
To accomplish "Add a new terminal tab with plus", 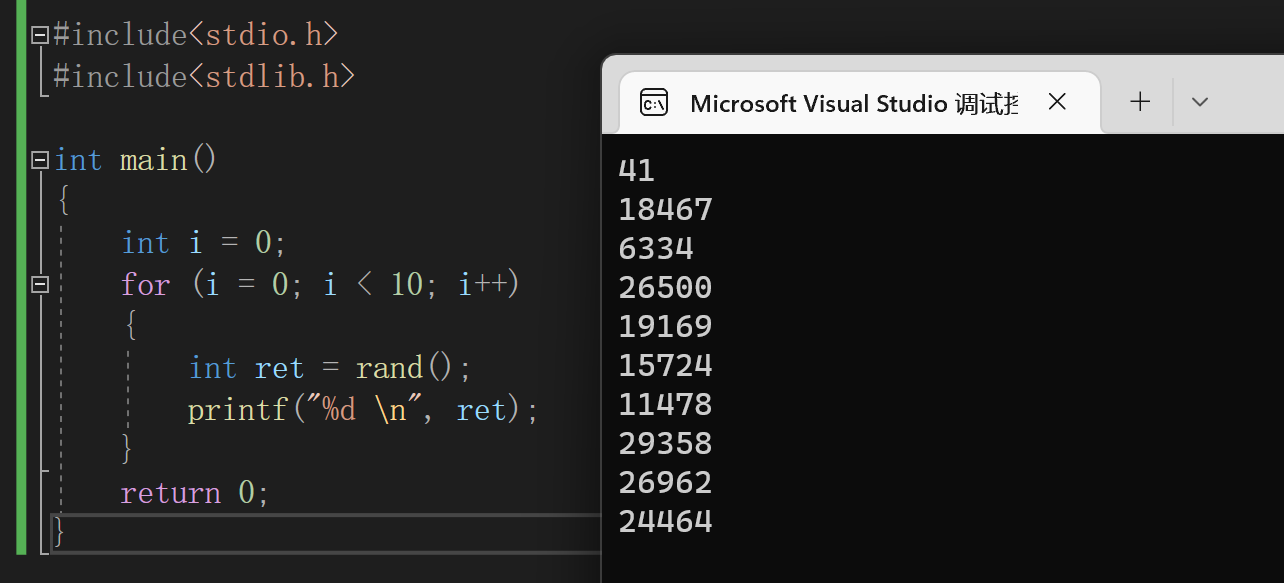I will [1140, 101].
